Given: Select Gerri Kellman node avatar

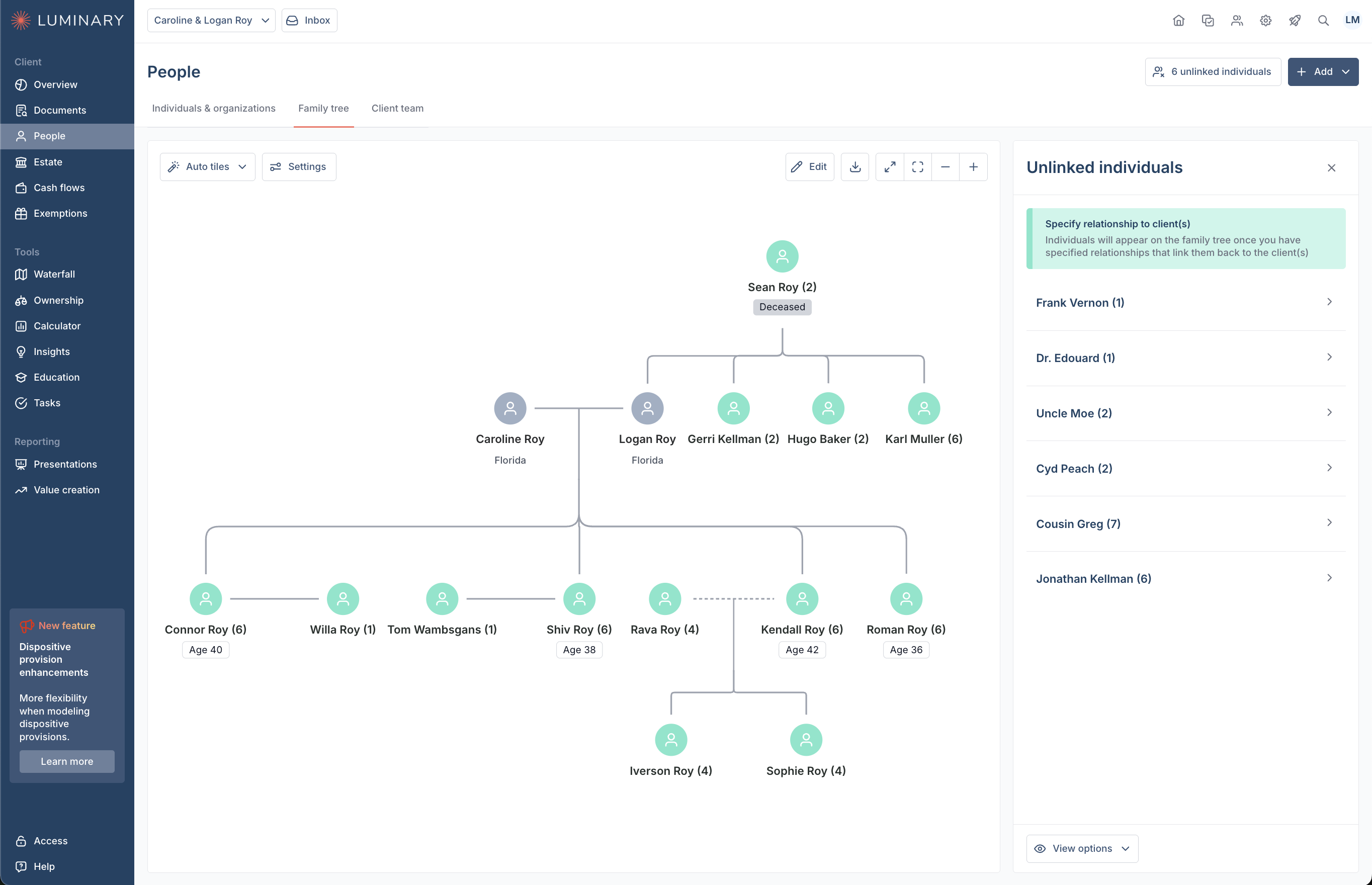Looking at the screenshot, I should point(733,408).
